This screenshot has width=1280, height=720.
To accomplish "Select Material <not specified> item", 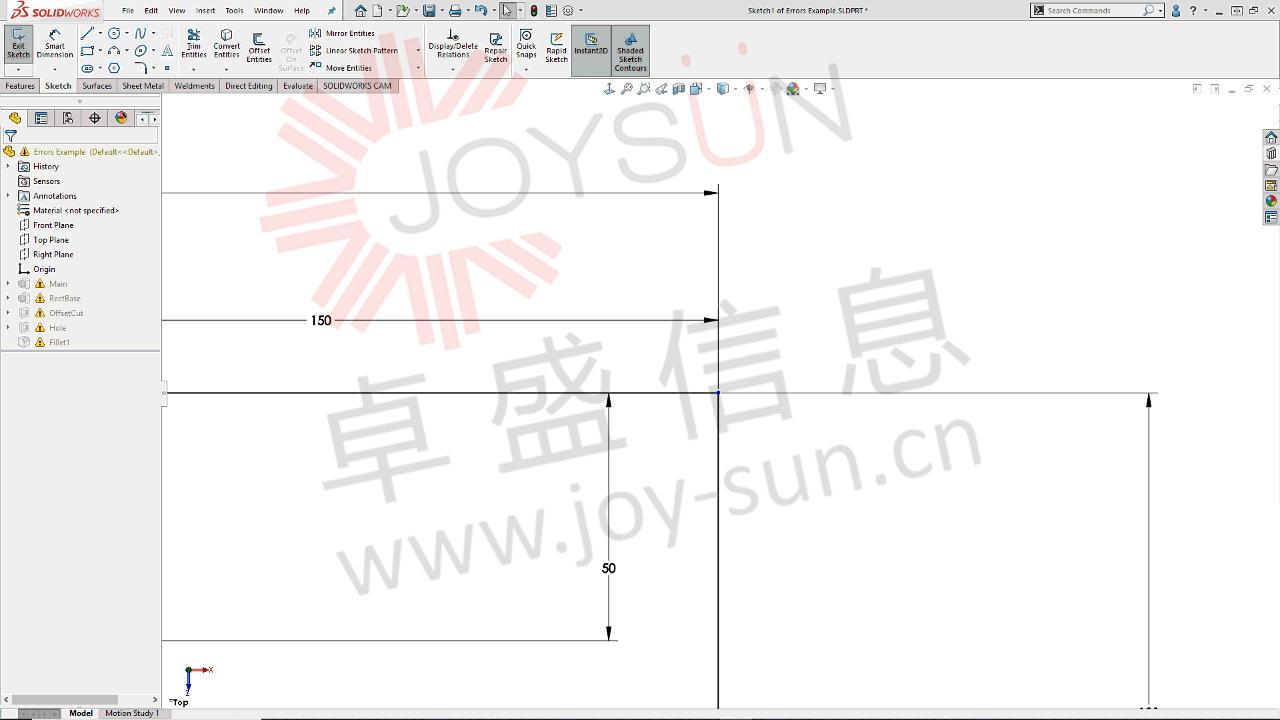I will click(76, 211).
